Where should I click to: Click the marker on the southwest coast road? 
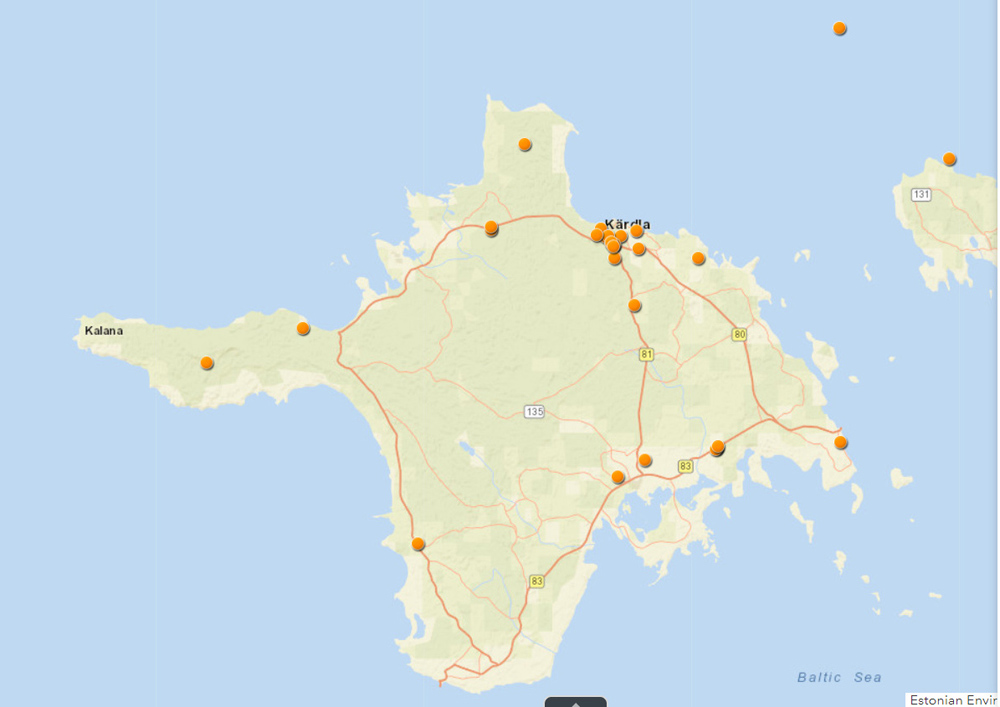point(418,545)
